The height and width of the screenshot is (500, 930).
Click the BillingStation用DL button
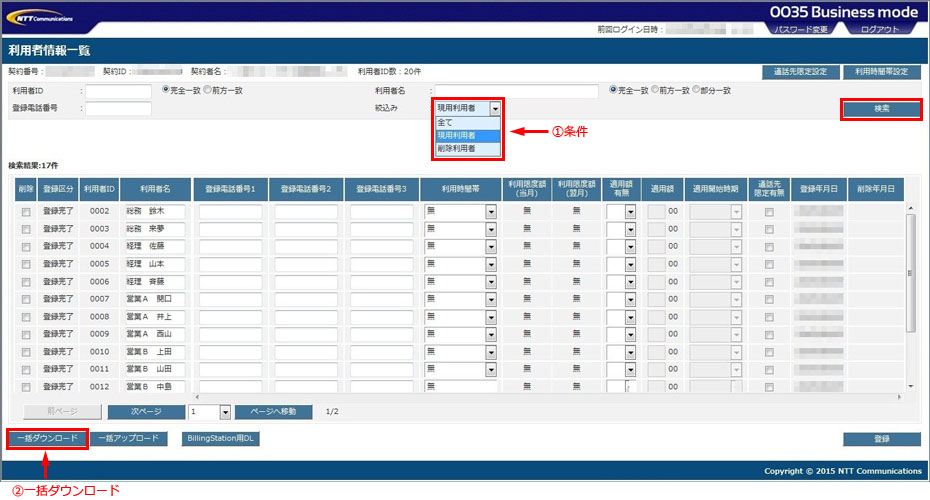tap(220, 438)
